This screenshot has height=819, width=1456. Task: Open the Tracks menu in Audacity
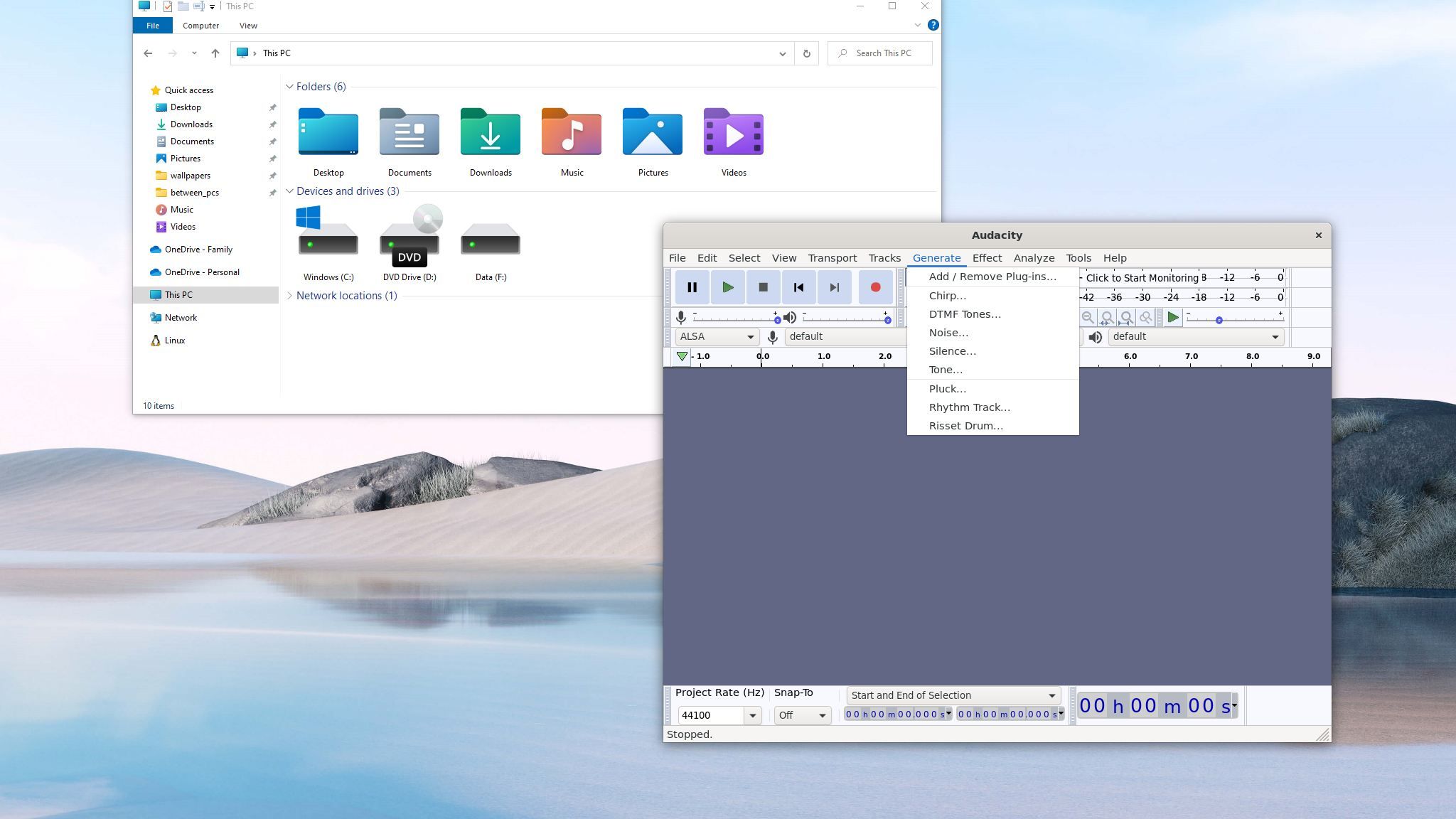coord(884,258)
